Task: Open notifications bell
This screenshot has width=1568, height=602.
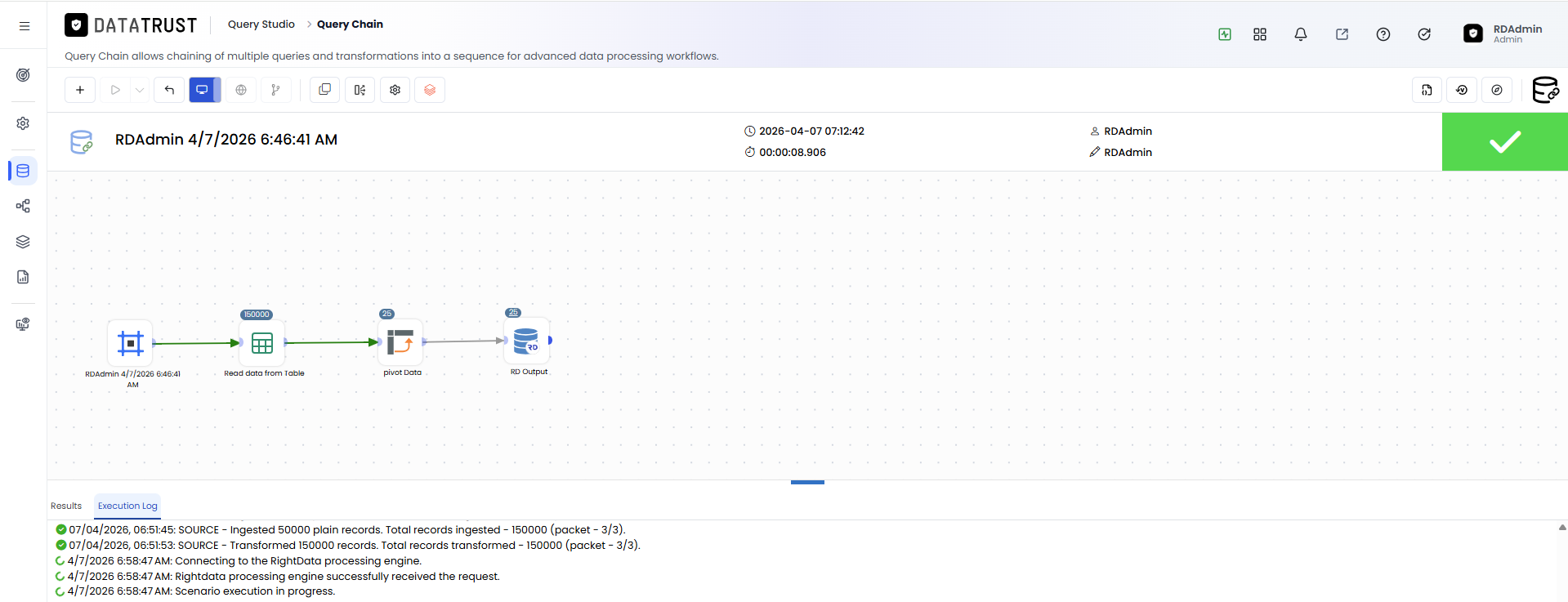Action: click(1301, 34)
